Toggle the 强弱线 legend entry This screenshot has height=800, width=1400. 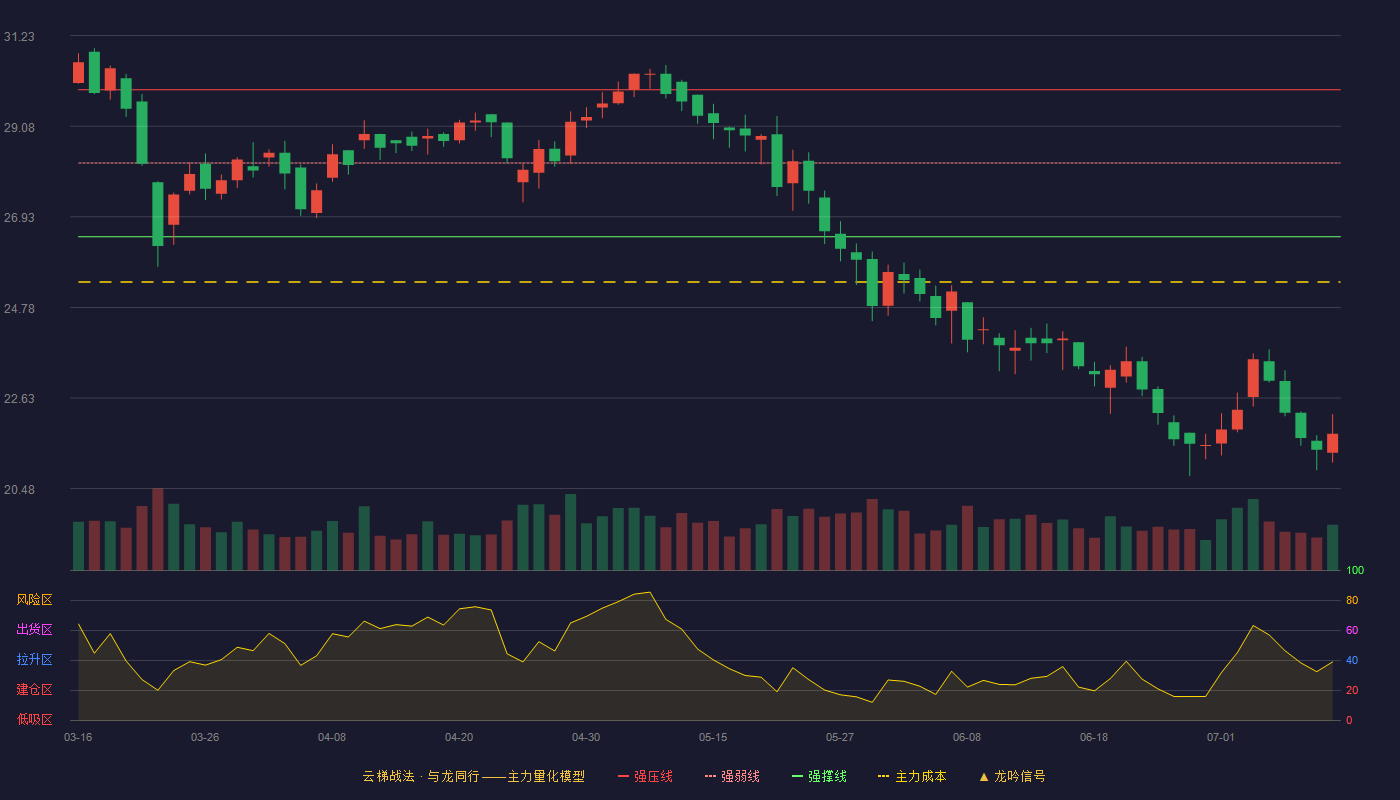[x=732, y=776]
